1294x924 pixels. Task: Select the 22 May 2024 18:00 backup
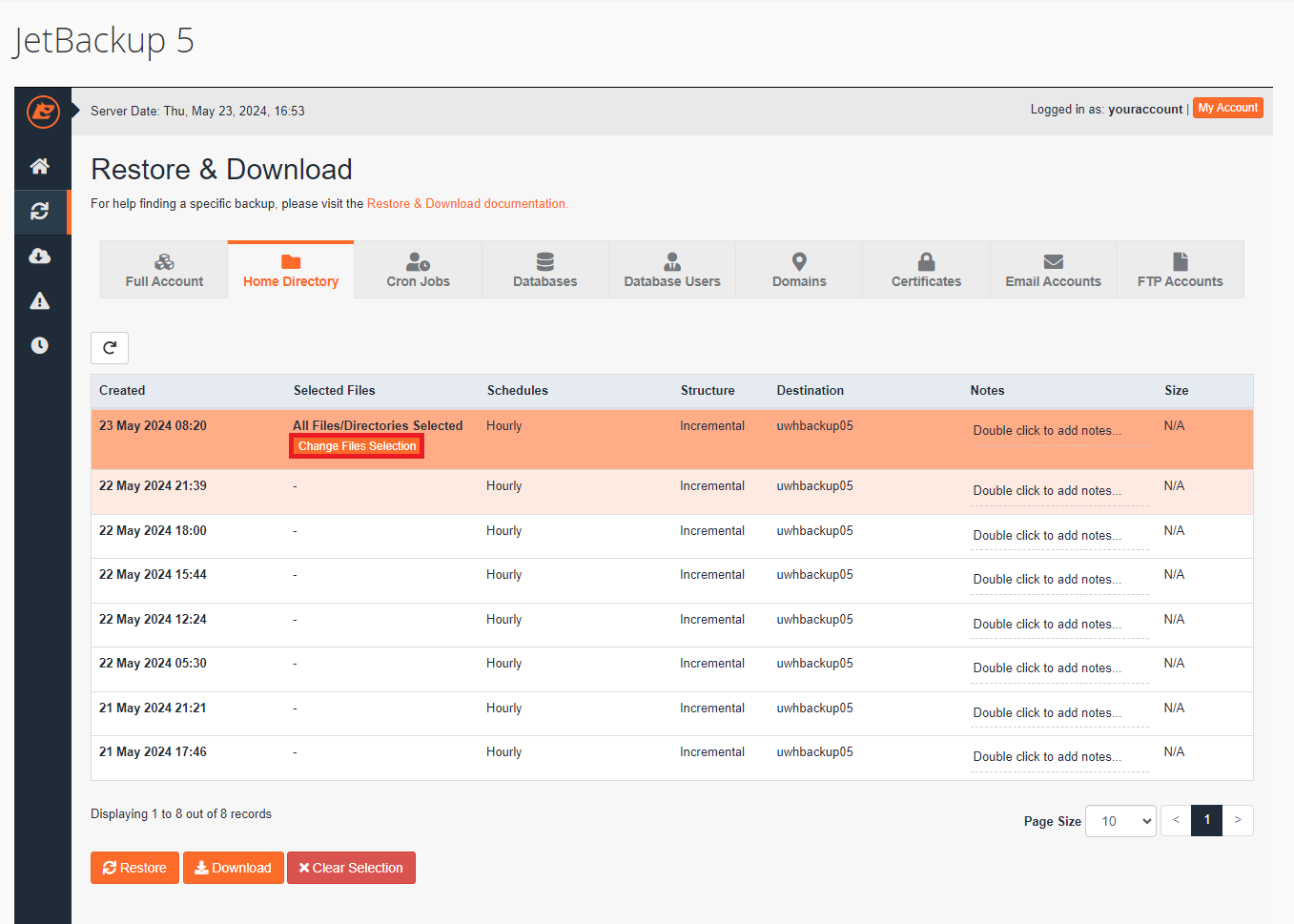click(672, 537)
